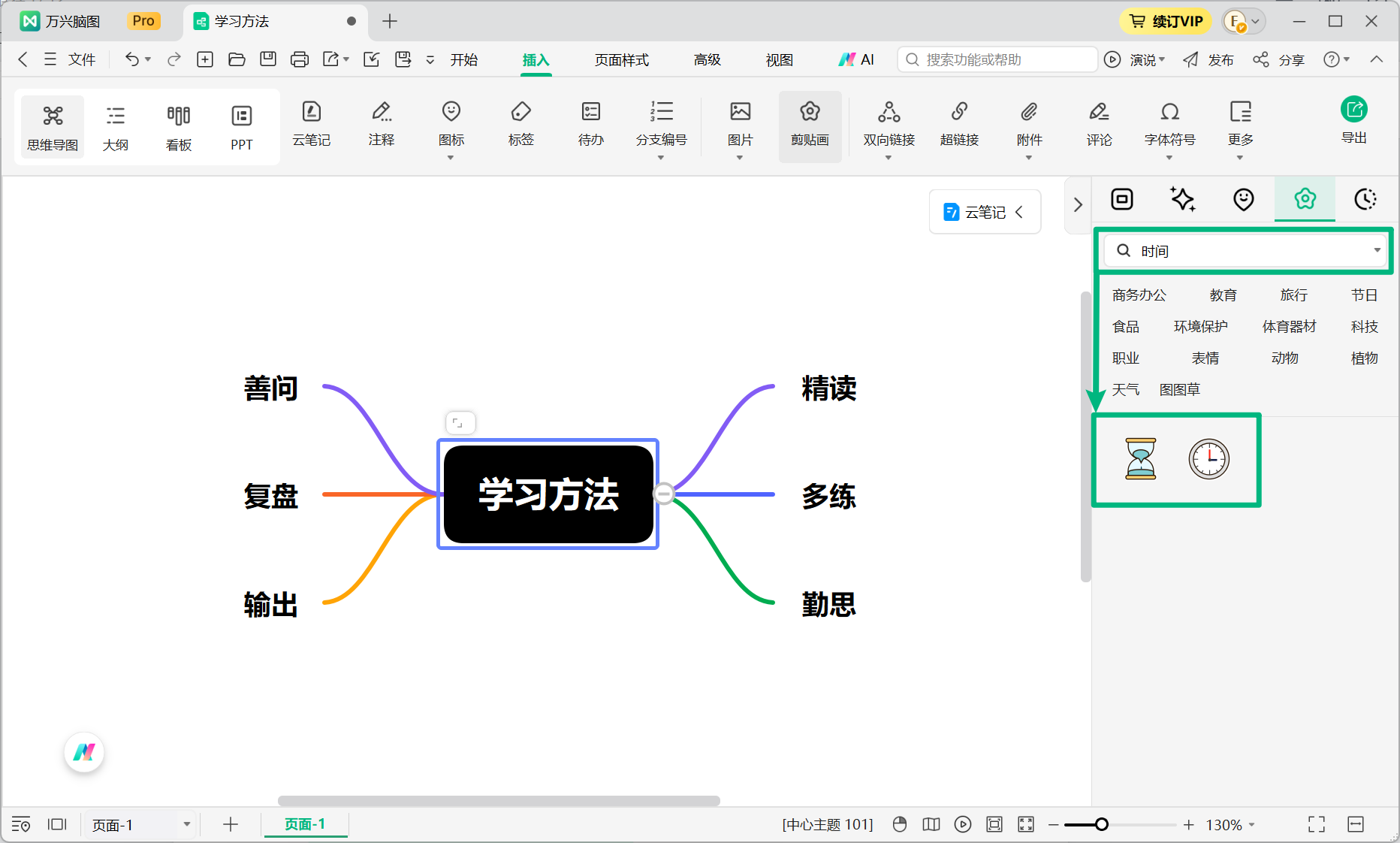Open the 开始 ribbon tab
The image size is (1400, 843).
[463, 60]
